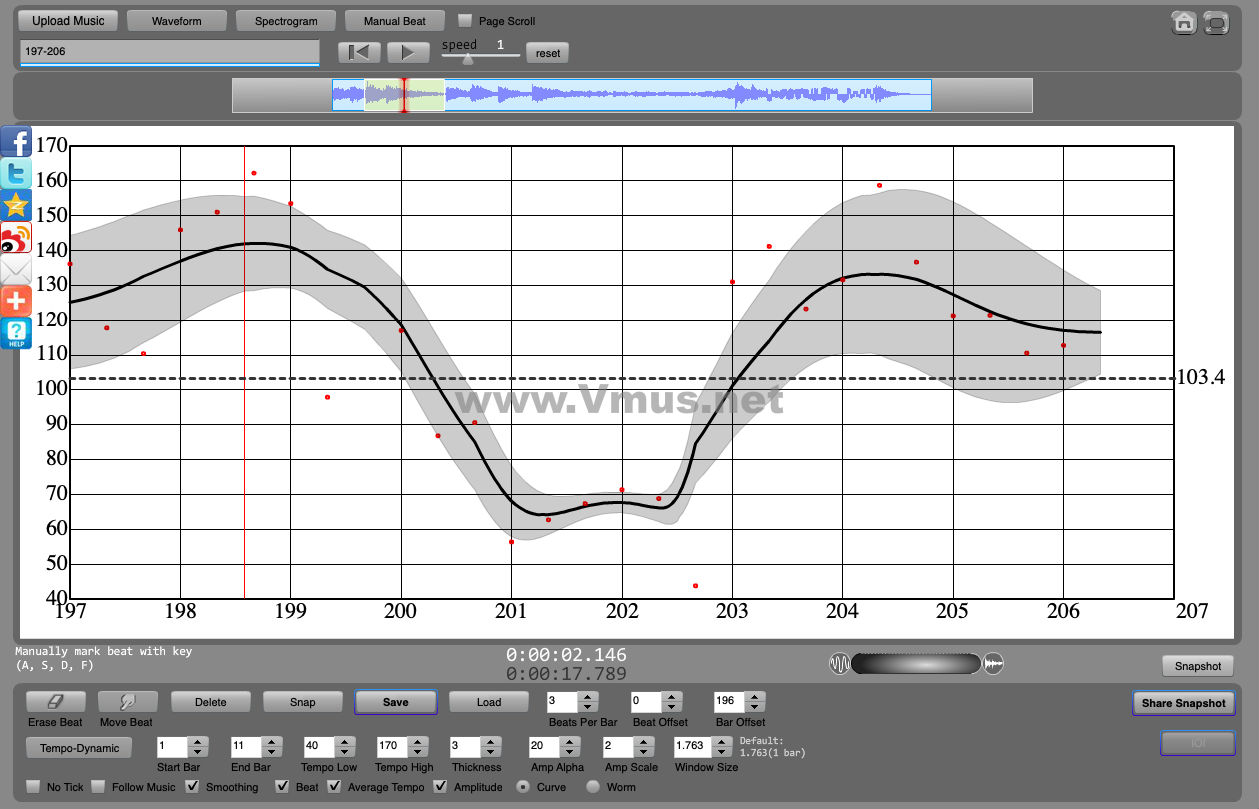Enable the Page Scroll checkbox
This screenshot has width=1259, height=809.
[x=465, y=20]
